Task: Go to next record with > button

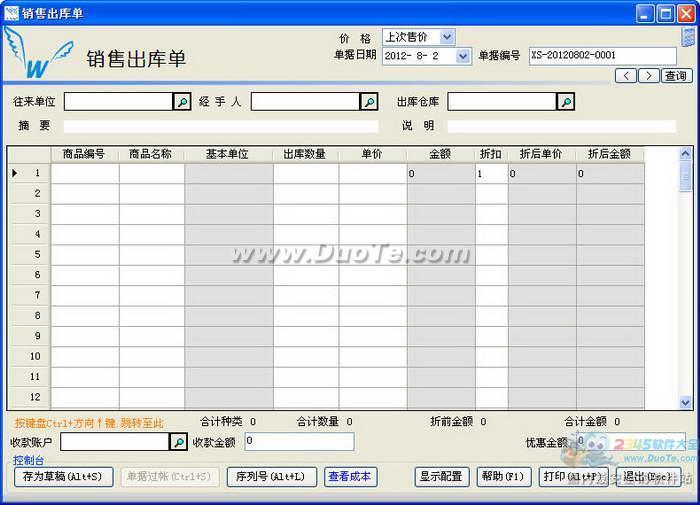Action: [648, 76]
